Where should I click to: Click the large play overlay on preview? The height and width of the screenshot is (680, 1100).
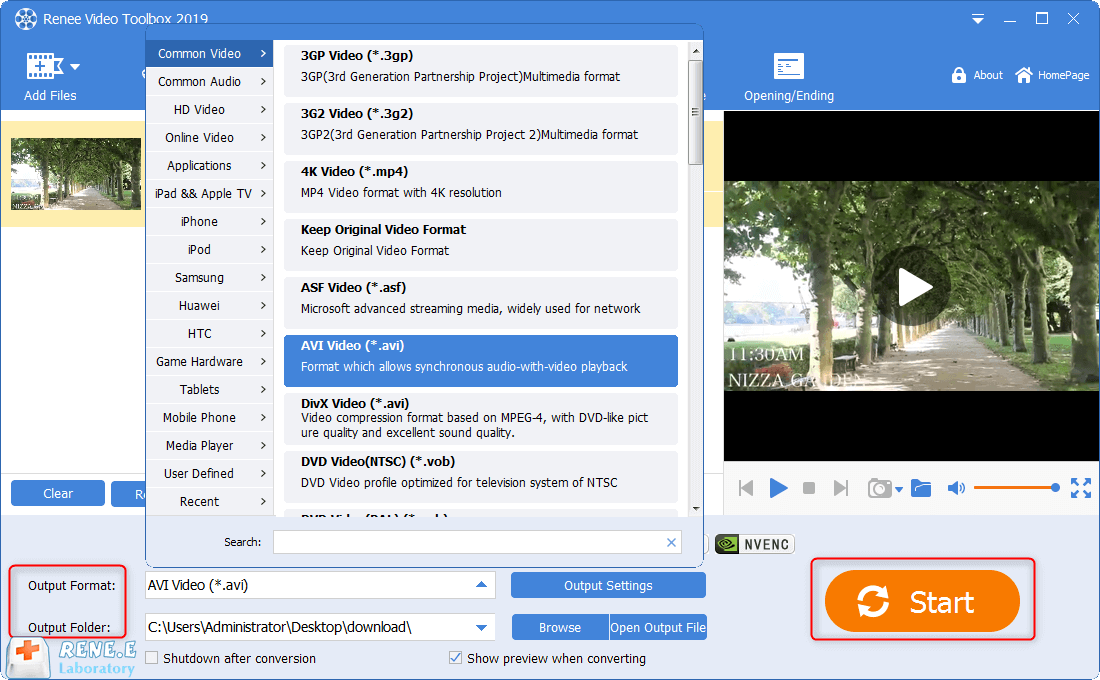(x=911, y=287)
